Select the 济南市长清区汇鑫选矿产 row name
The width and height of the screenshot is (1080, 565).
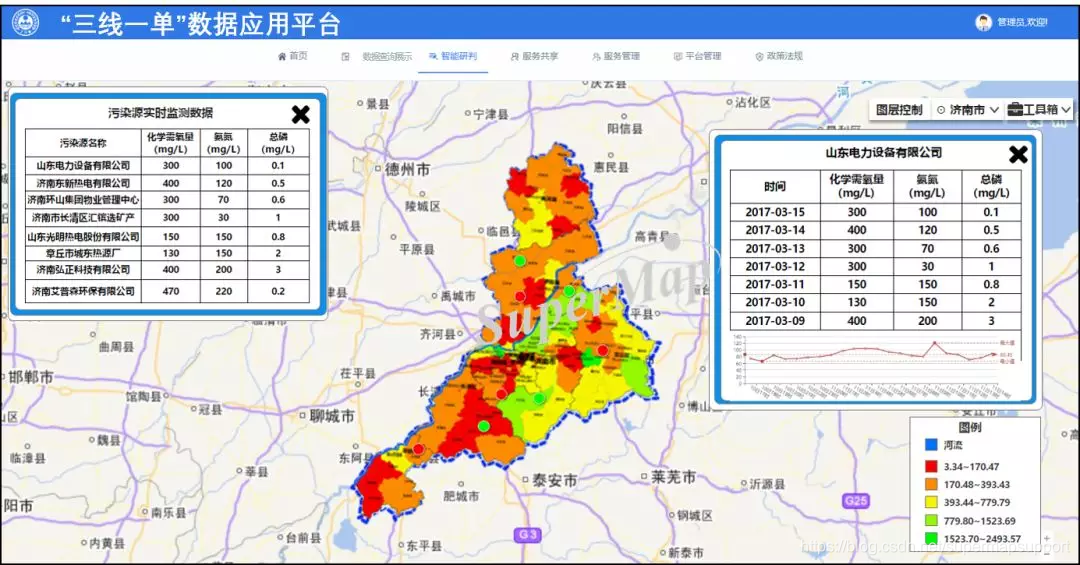[x=83, y=218]
